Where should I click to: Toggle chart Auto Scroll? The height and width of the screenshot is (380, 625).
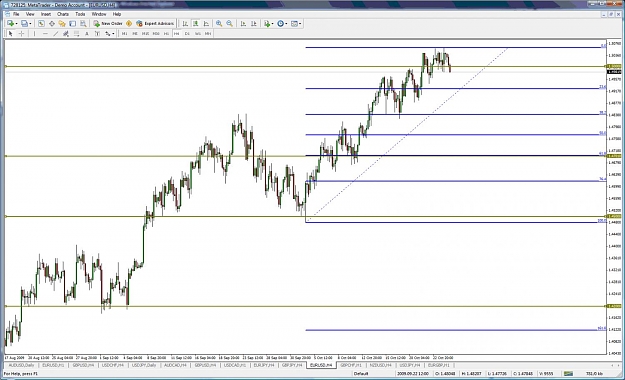click(x=243, y=24)
